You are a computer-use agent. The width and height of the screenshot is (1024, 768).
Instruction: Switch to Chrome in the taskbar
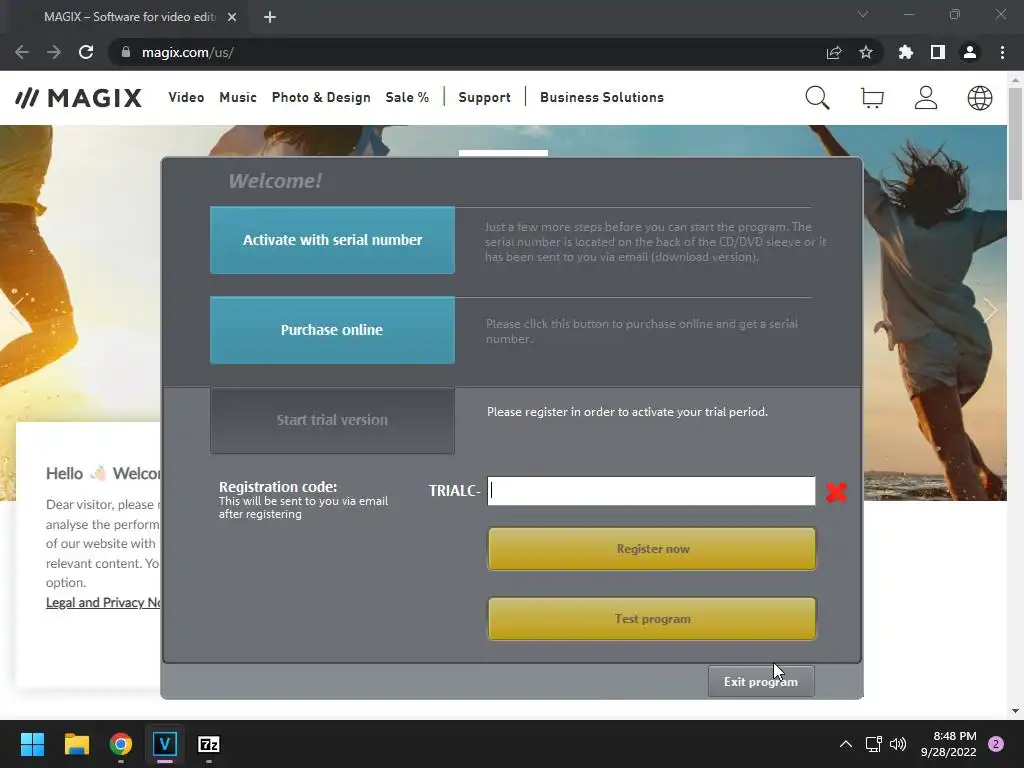(120, 744)
